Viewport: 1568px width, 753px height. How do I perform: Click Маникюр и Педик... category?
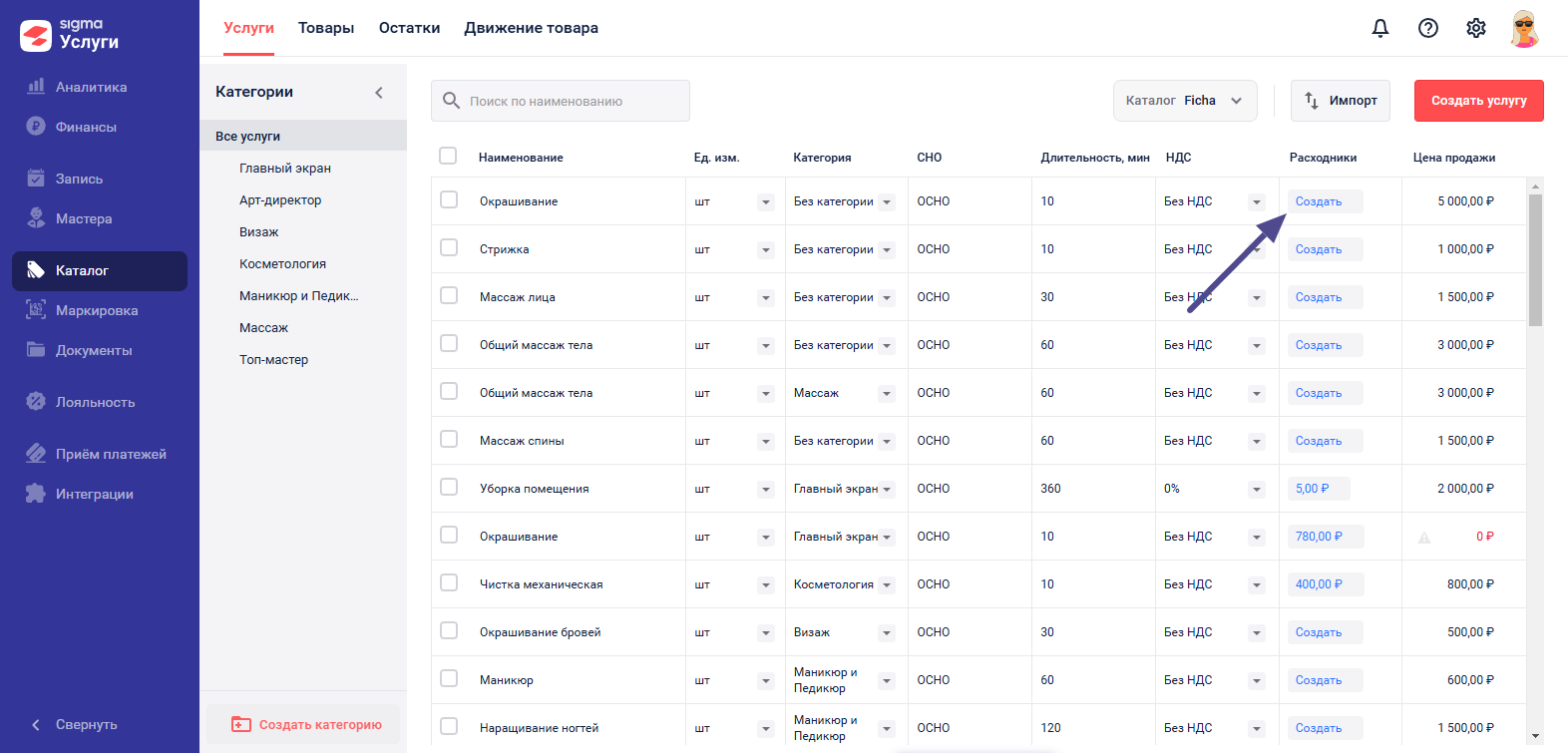(298, 296)
